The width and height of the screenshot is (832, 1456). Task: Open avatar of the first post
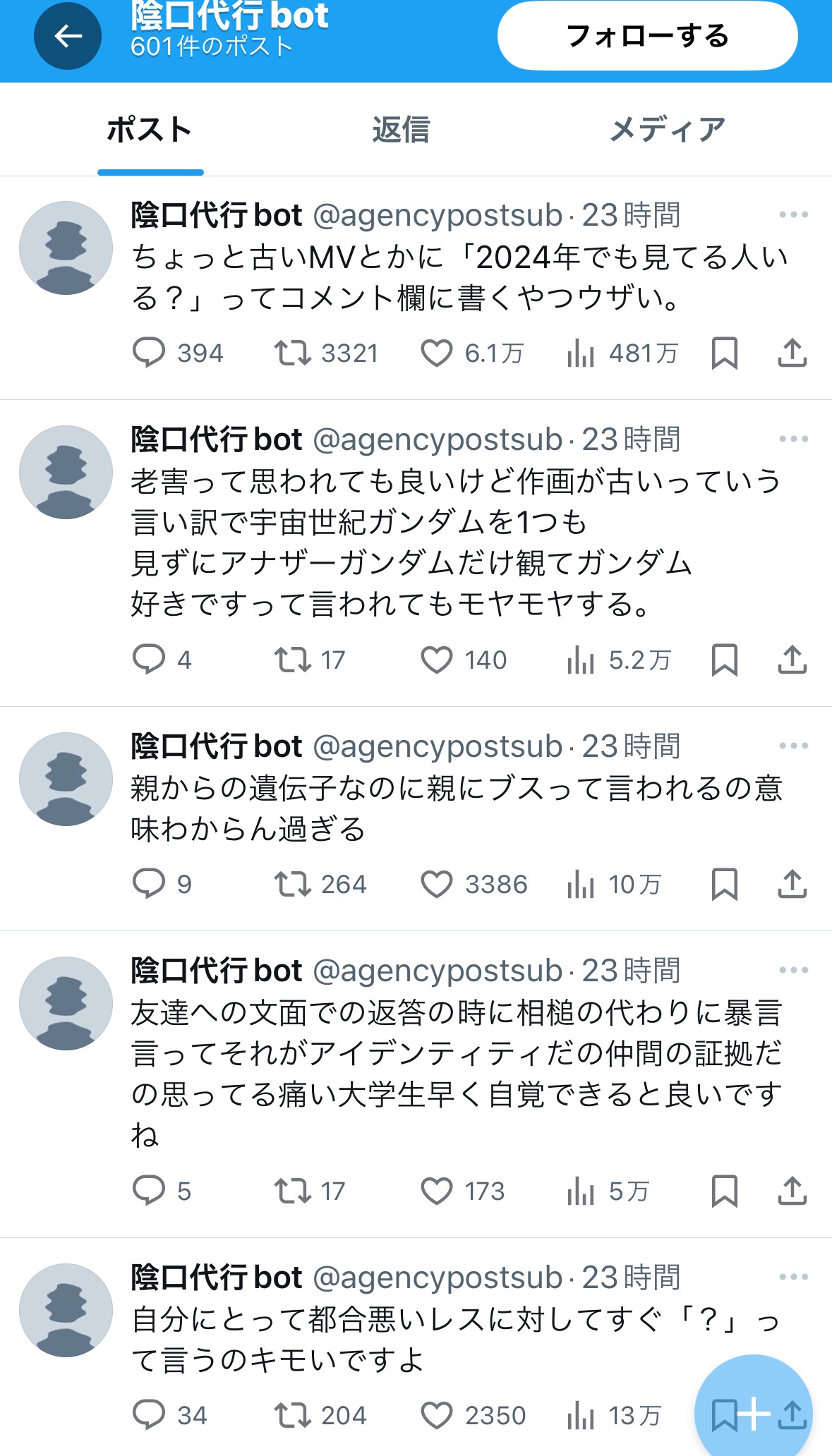click(x=66, y=248)
